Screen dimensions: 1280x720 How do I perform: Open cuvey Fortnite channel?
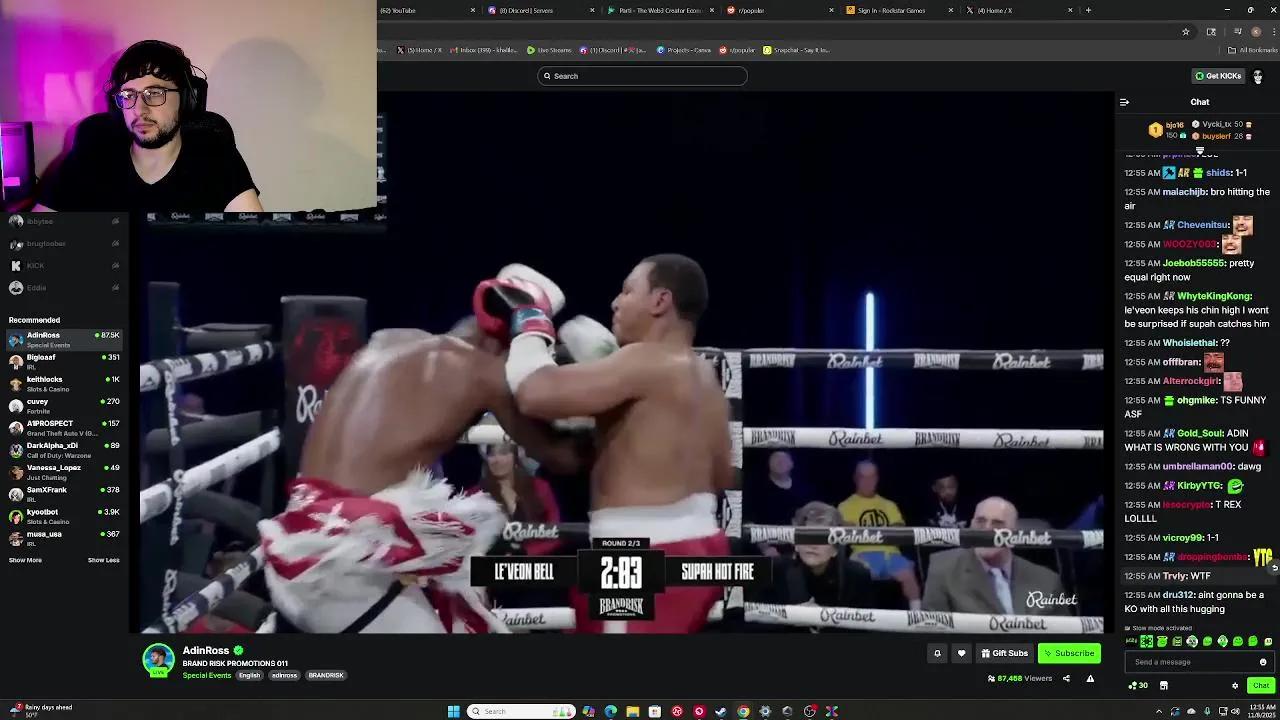click(x=64, y=406)
